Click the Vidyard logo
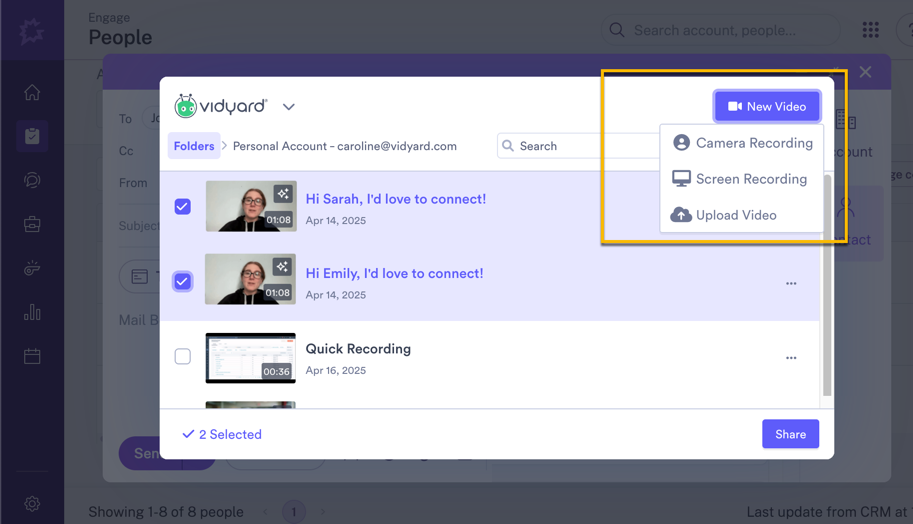Viewport: 913px width, 524px height. tap(221, 106)
